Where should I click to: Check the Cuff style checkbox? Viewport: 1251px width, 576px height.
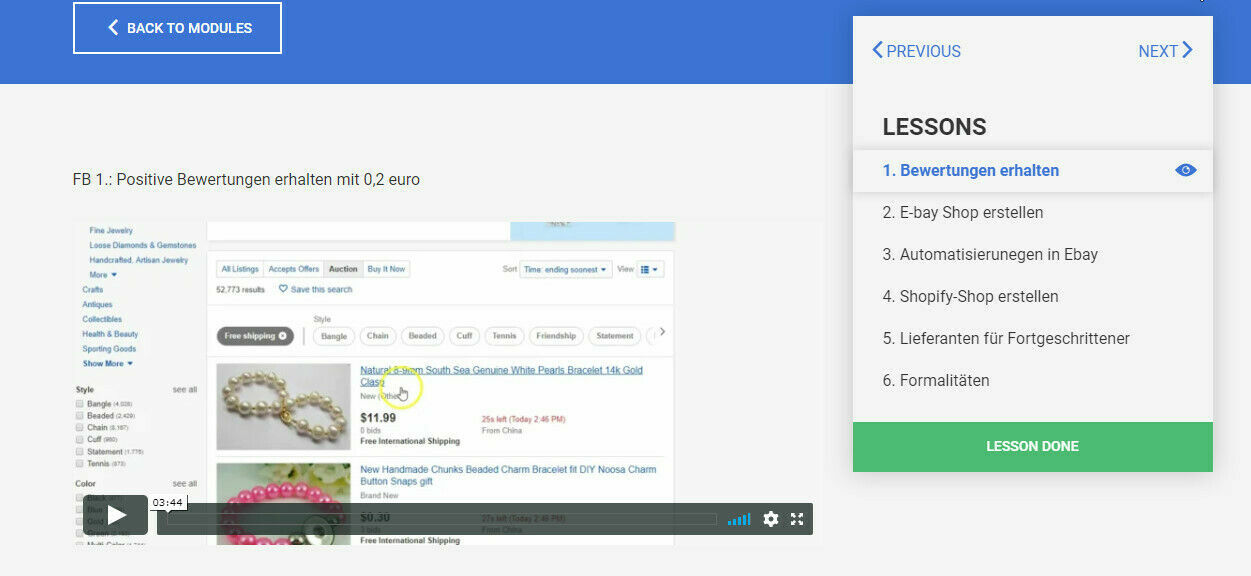80,440
